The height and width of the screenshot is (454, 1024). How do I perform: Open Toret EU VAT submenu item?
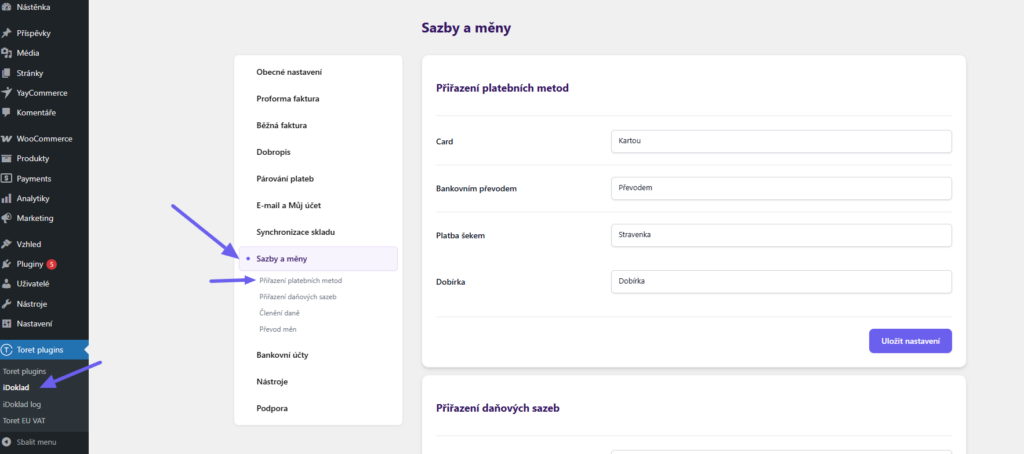point(24,421)
